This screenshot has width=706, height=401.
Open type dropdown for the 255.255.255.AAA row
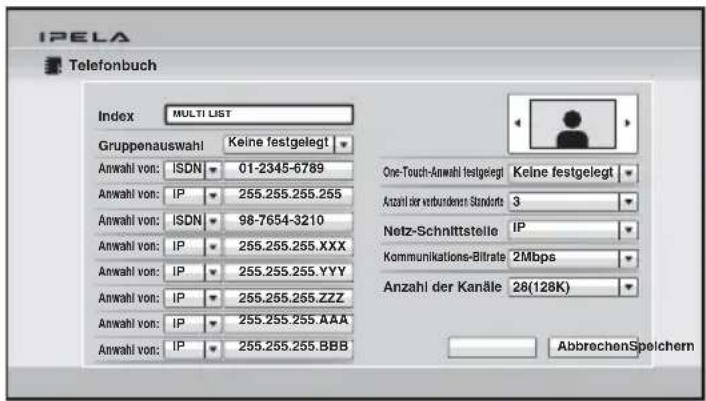[193, 324]
